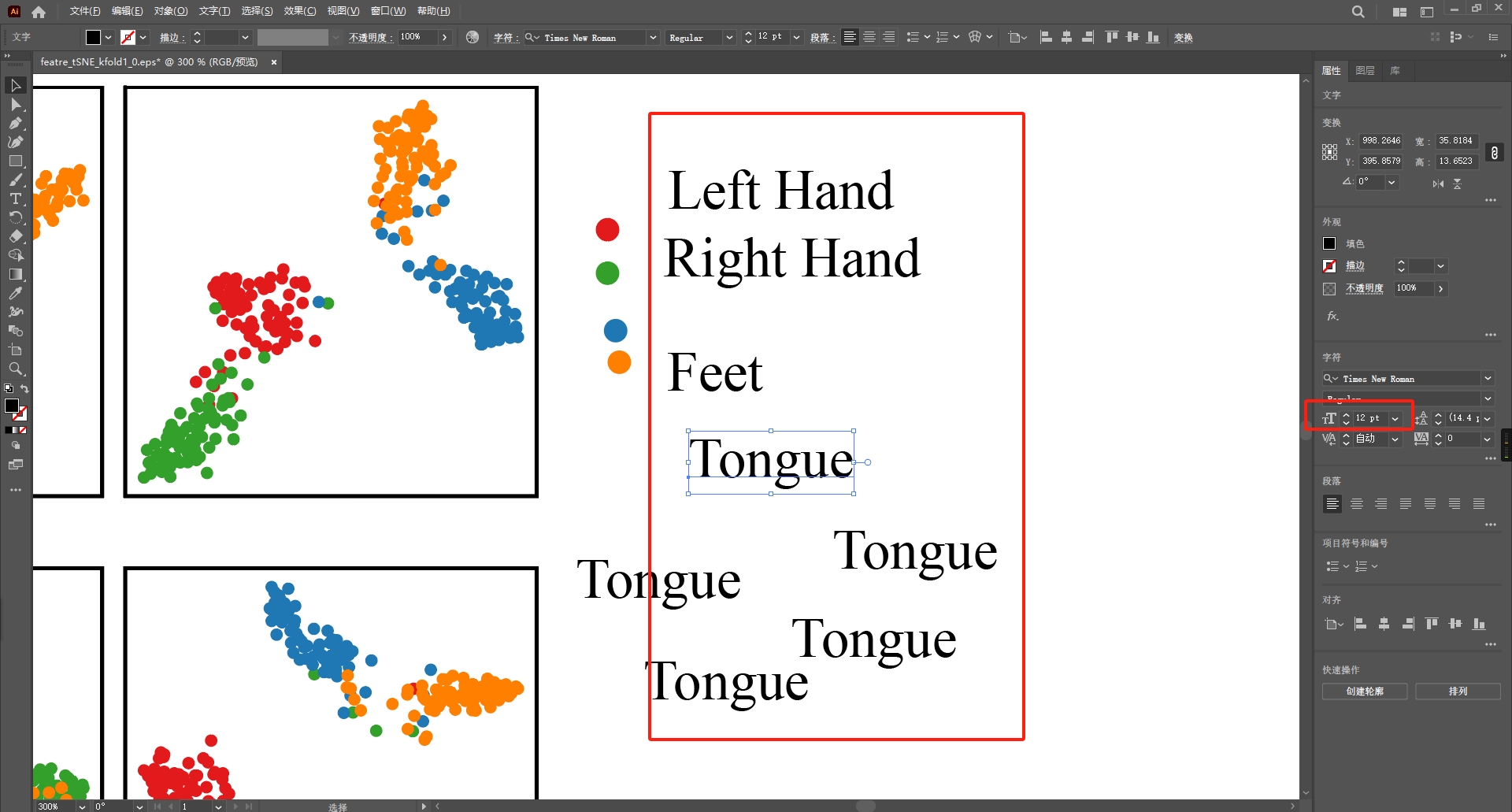1512x812 pixels.
Task: Select the Shape Builder tool
Action: (x=16, y=255)
